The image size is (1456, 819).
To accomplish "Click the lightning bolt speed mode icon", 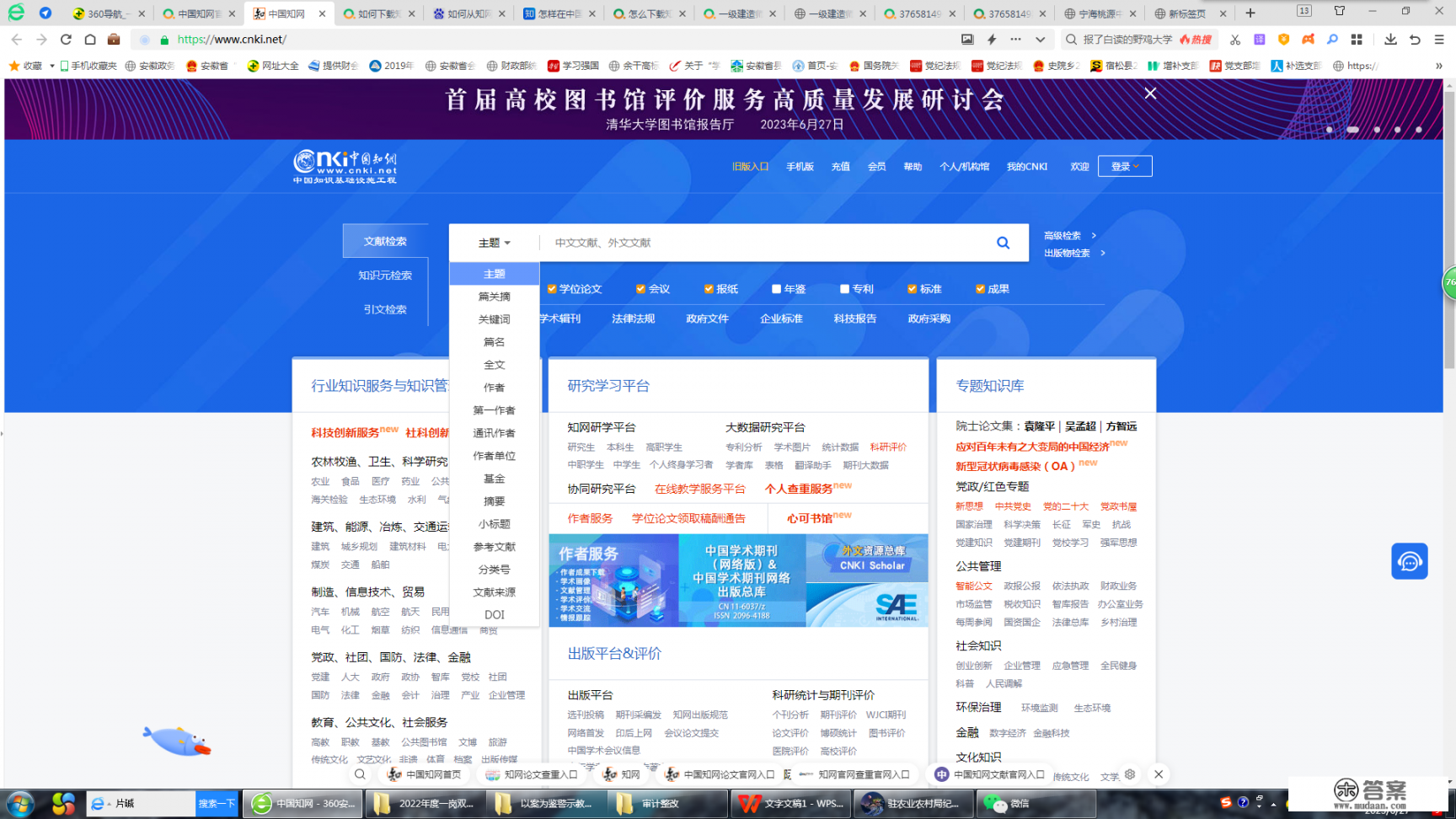I will pos(992,40).
